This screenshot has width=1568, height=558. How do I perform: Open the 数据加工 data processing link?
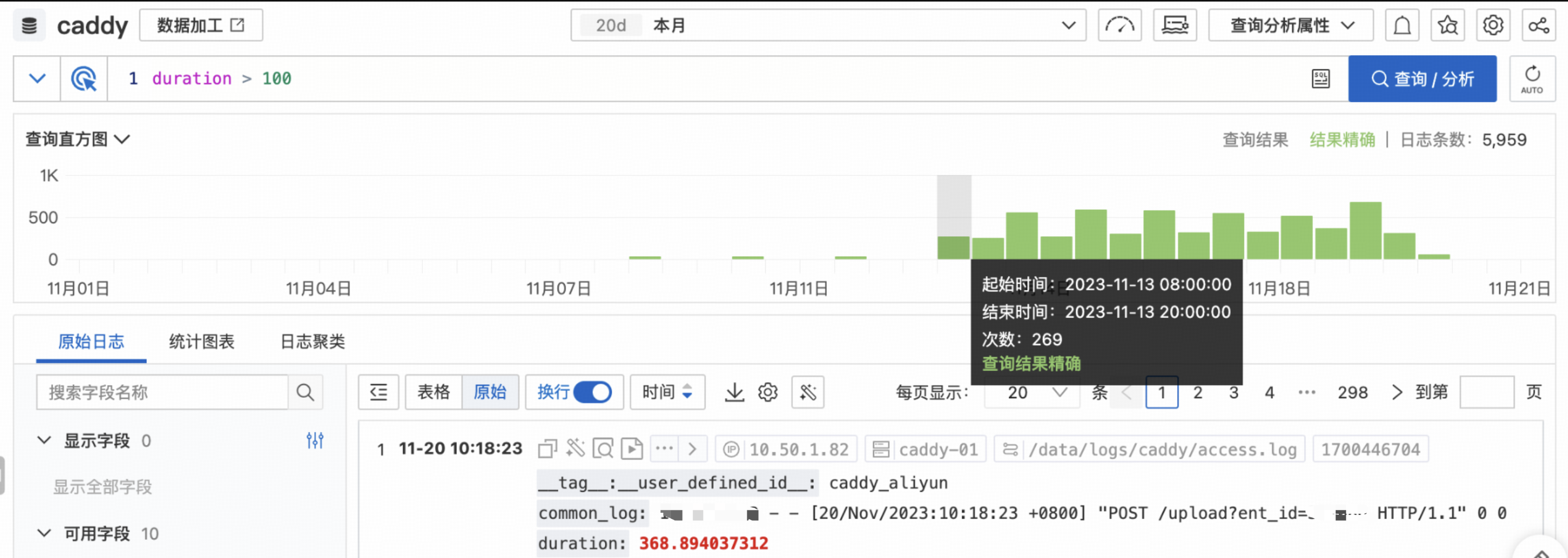[201, 26]
